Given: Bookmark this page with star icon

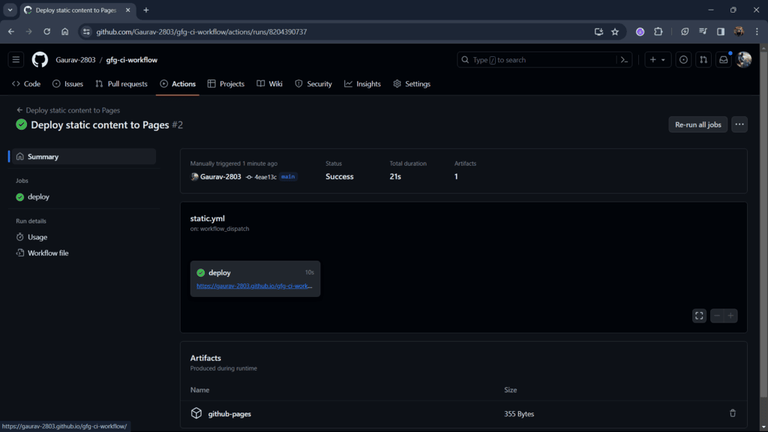Looking at the screenshot, I should point(615,32).
